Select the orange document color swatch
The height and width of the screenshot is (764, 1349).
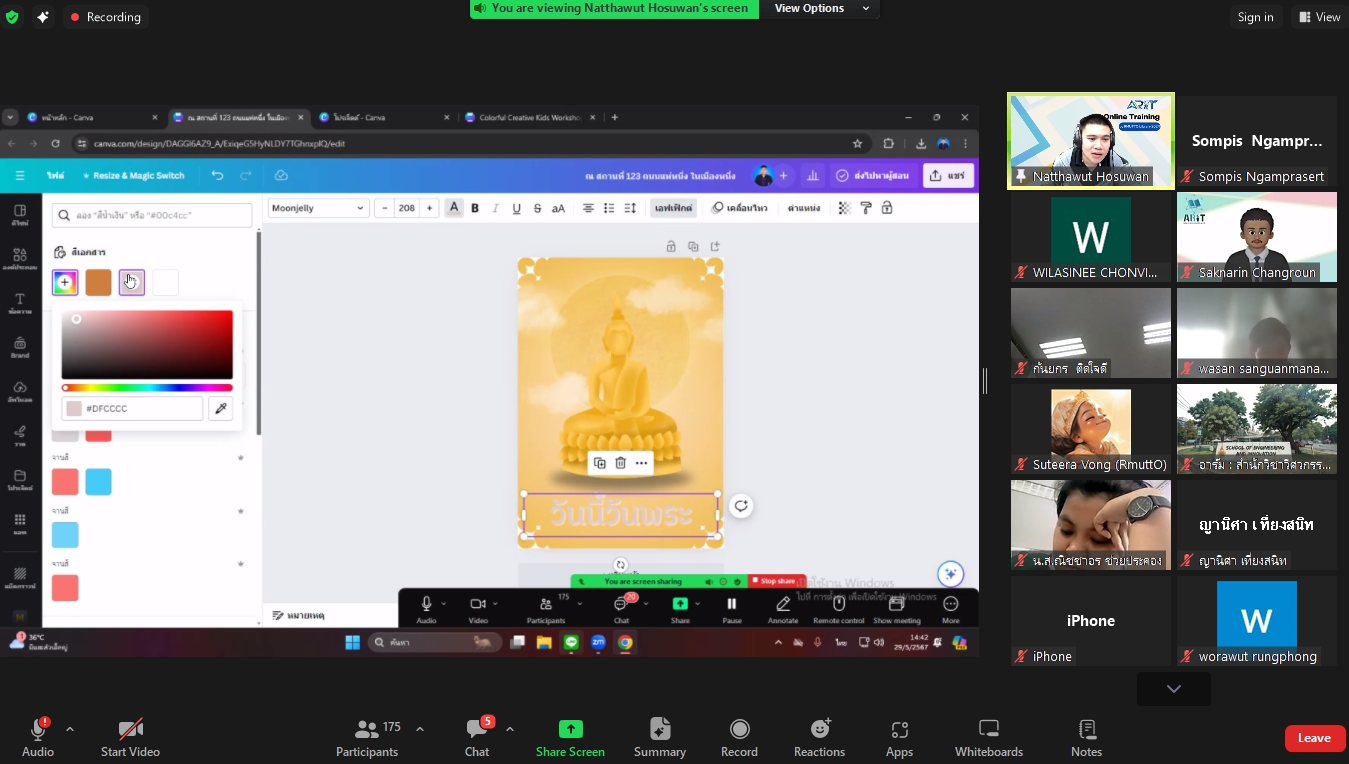(98, 283)
